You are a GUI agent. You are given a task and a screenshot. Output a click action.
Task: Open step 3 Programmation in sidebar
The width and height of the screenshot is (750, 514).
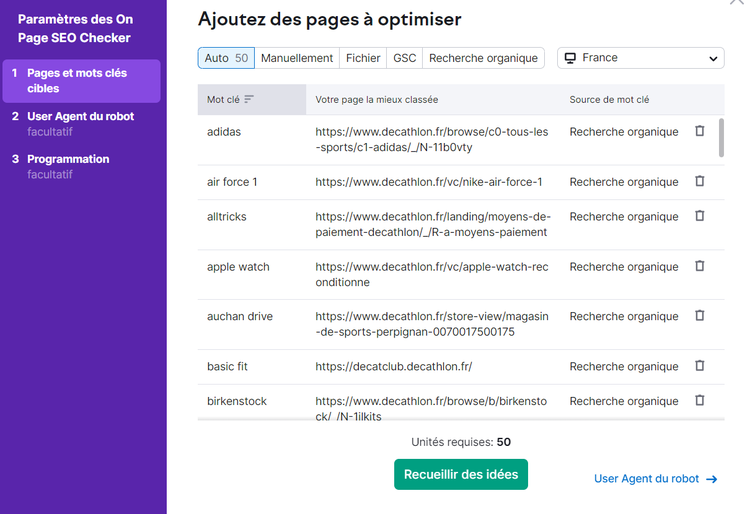81,166
